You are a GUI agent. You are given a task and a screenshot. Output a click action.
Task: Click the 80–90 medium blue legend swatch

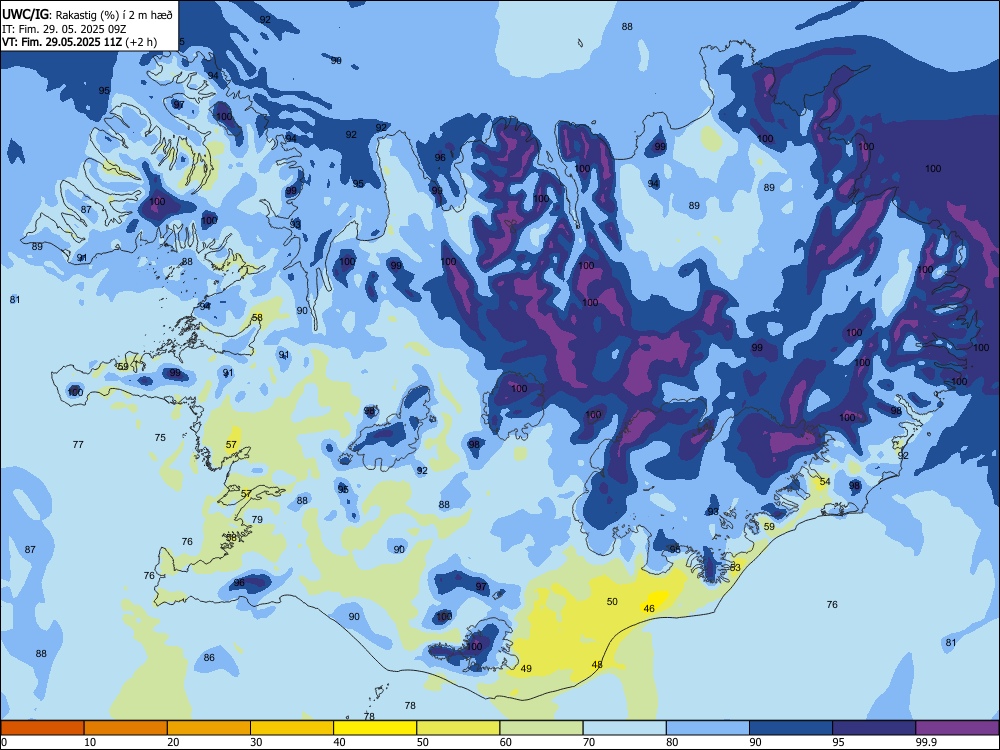click(x=708, y=728)
